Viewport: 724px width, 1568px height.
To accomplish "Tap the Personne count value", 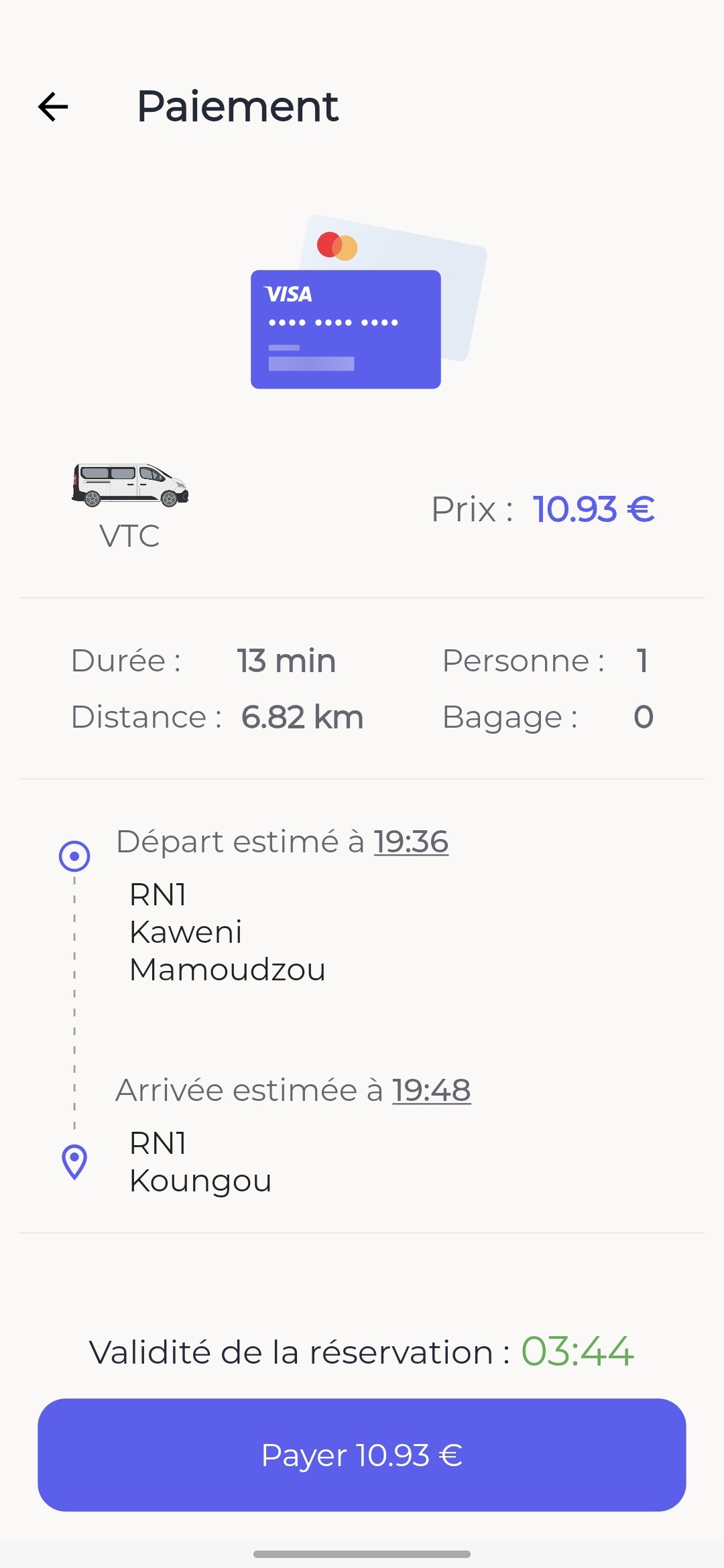I will coord(642,661).
